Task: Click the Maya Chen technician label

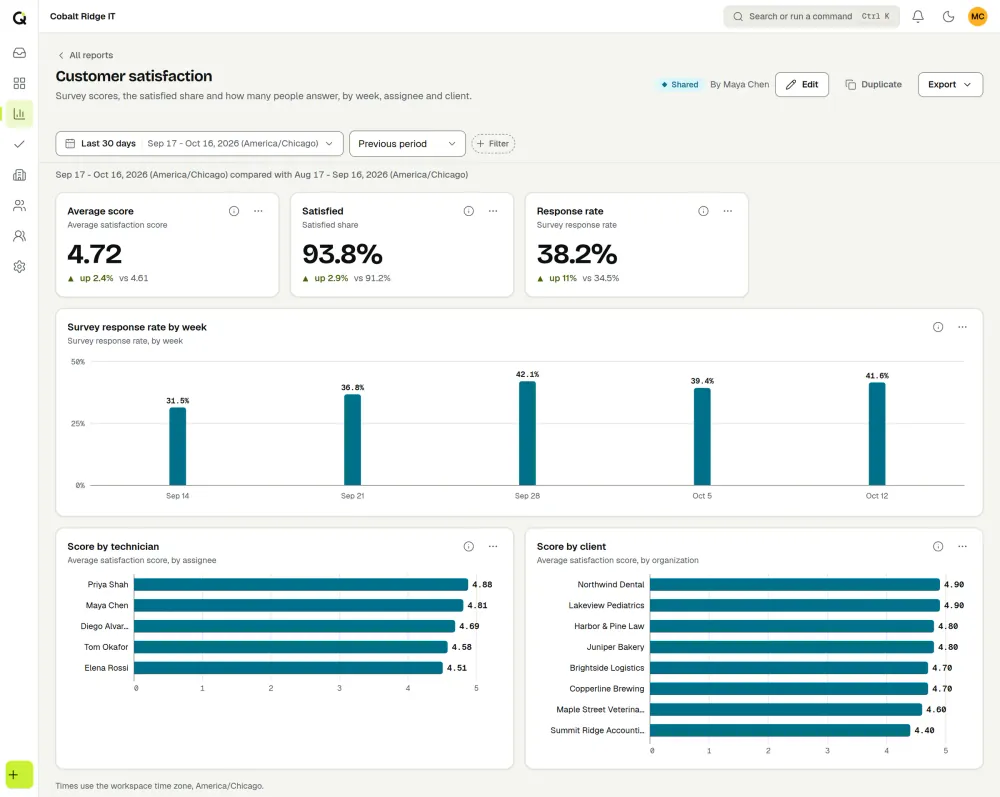Action: coord(107,606)
